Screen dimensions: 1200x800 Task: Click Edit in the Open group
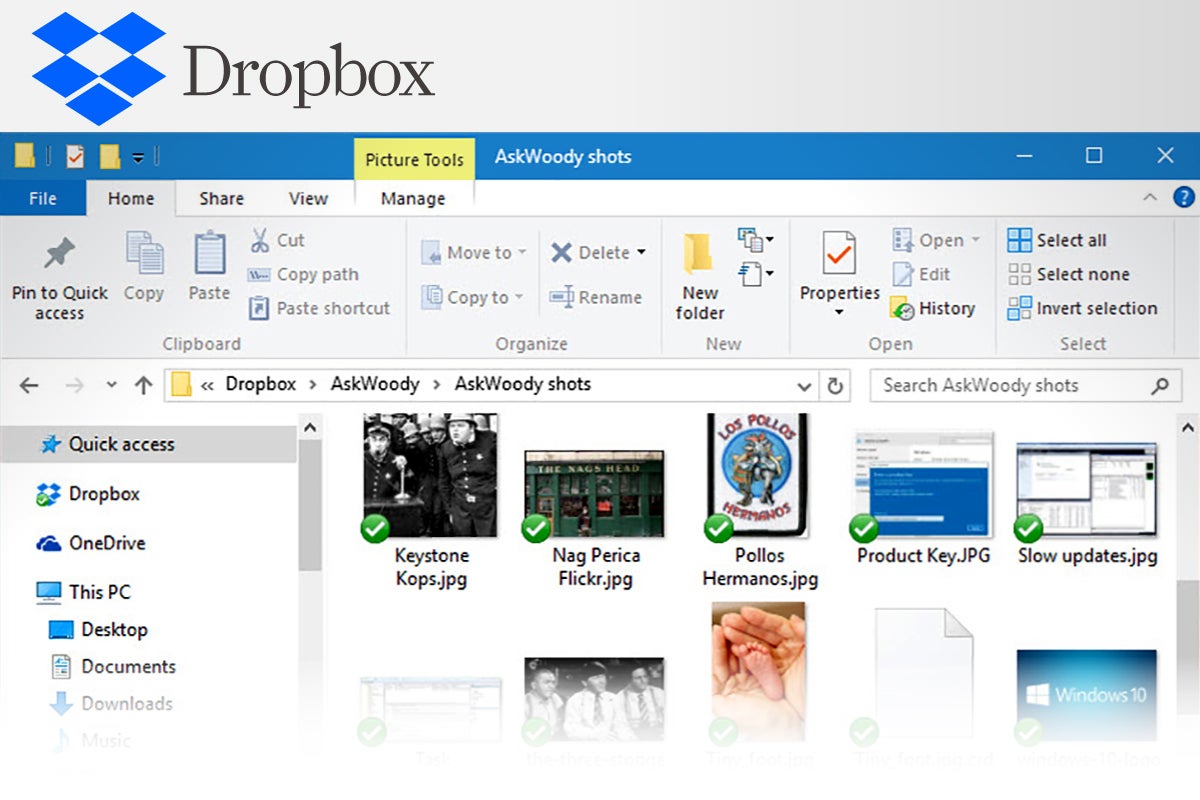pos(921,274)
